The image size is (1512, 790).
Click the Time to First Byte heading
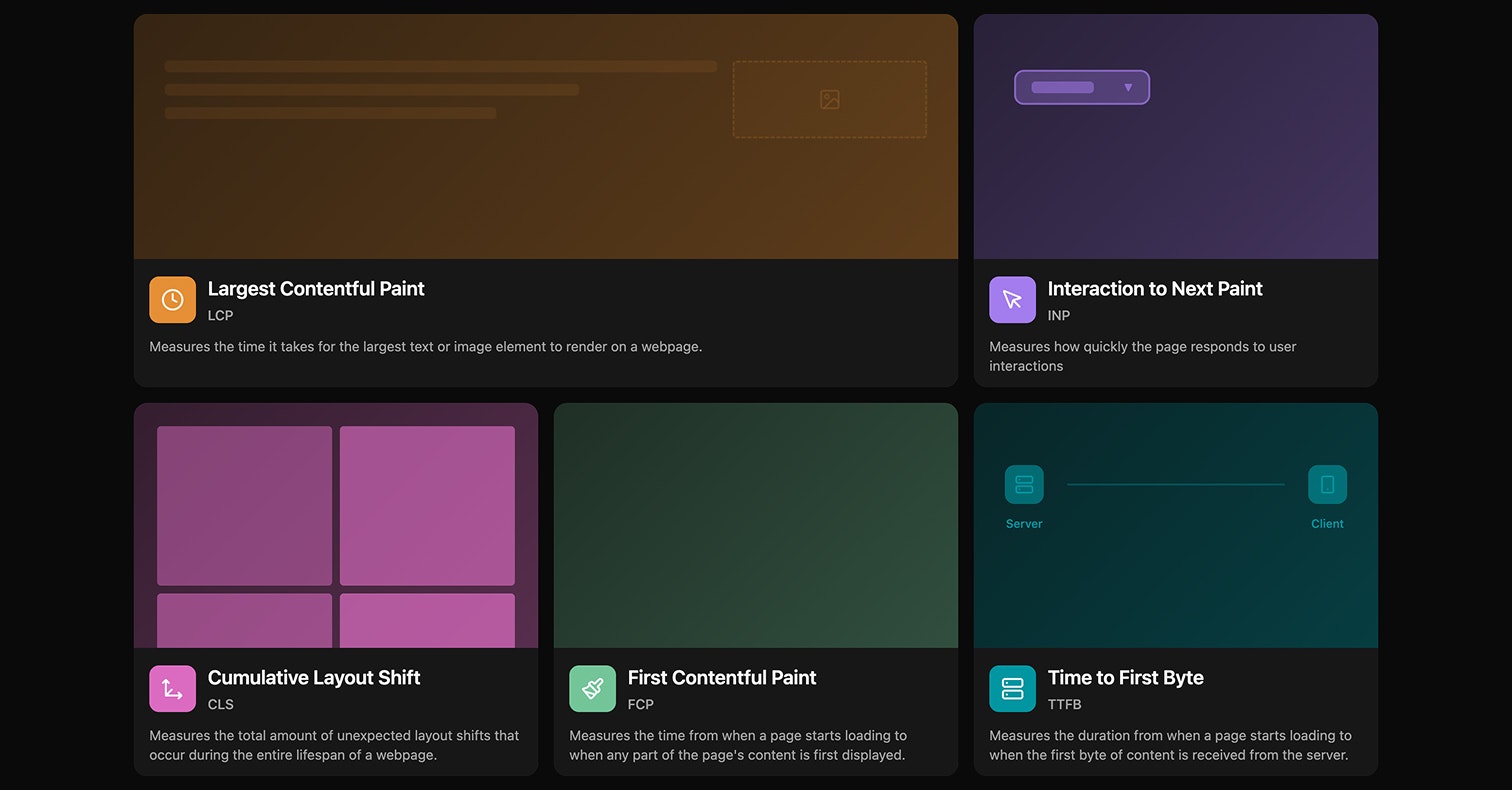tap(1125, 677)
